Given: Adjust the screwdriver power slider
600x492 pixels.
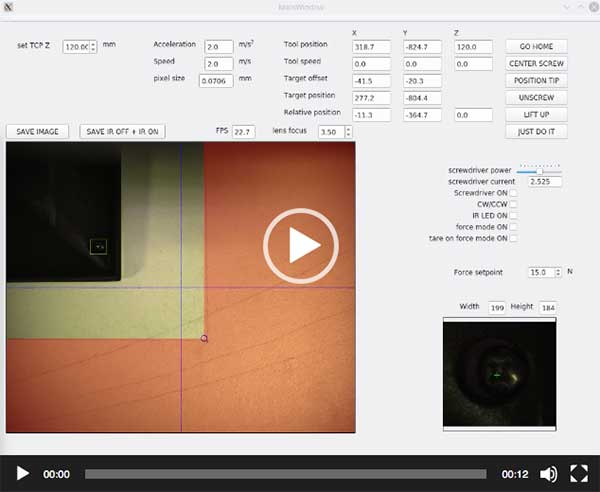Looking at the screenshot, I should point(540,171).
